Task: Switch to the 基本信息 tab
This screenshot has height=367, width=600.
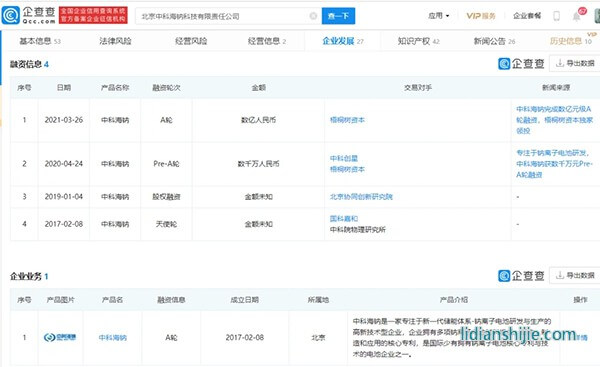Action: 40,41
